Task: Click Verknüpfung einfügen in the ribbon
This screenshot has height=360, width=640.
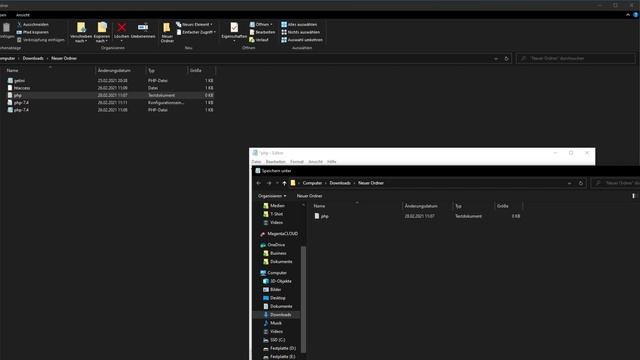Action: coord(40,40)
